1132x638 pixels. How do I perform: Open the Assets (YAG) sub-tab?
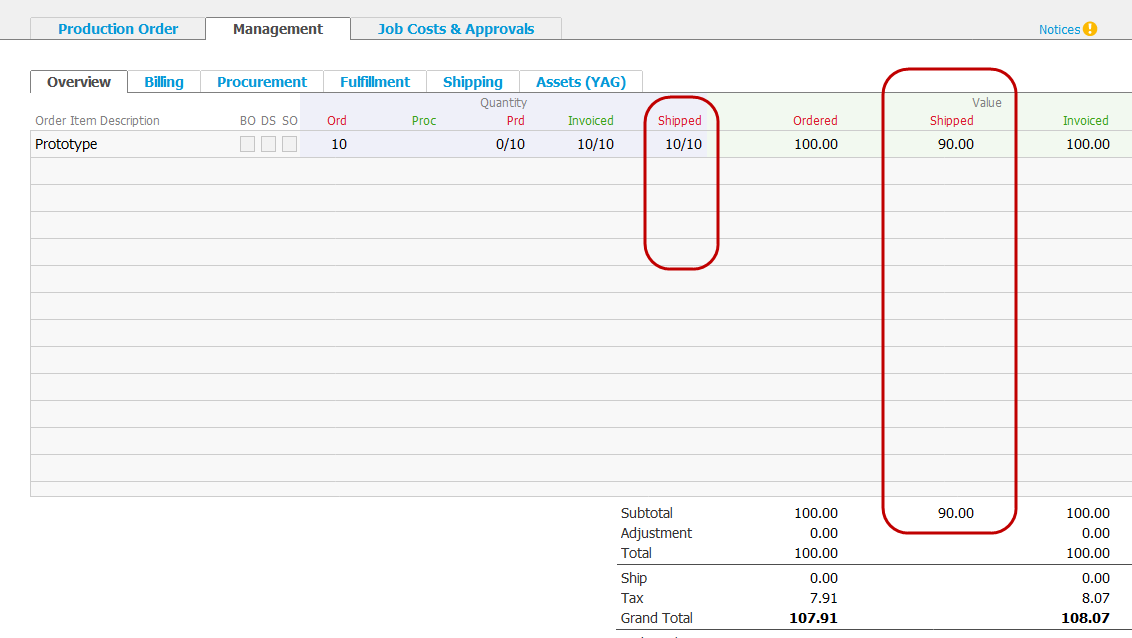pyautogui.click(x=581, y=82)
